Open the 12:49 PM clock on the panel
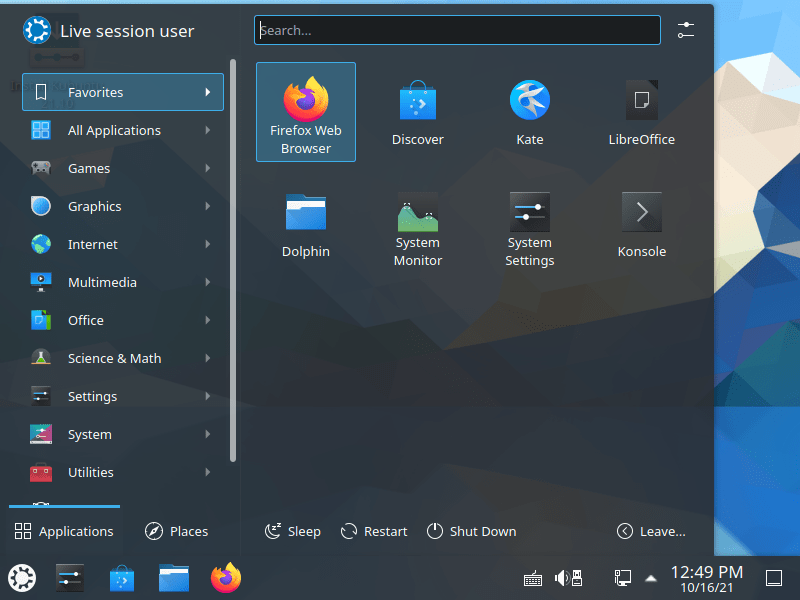800x600 pixels. [x=707, y=579]
